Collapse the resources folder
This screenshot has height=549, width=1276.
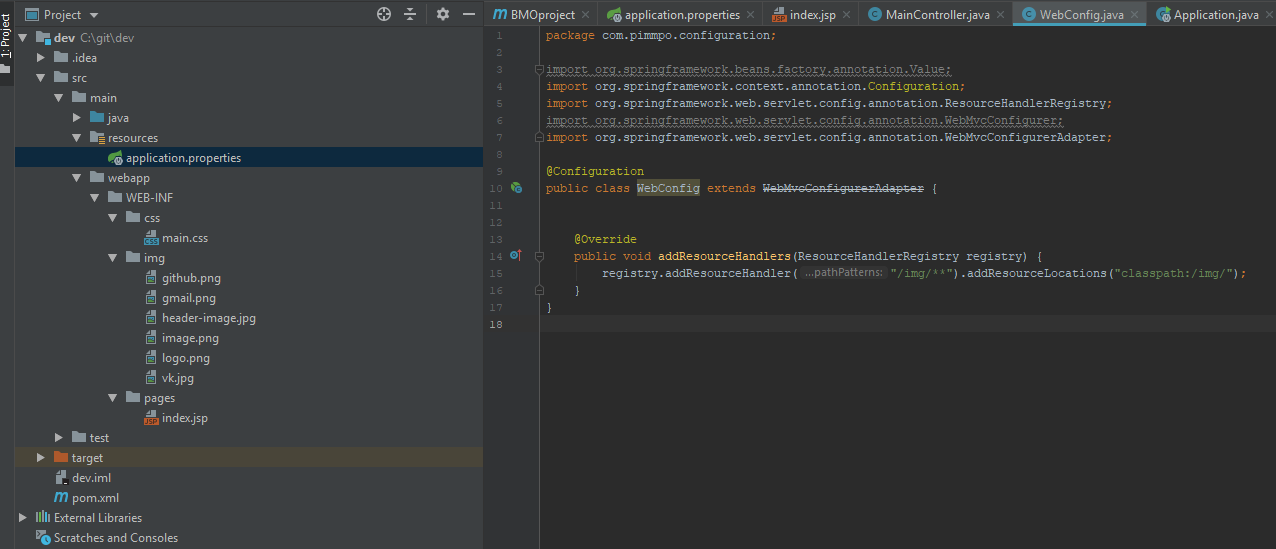pos(77,138)
